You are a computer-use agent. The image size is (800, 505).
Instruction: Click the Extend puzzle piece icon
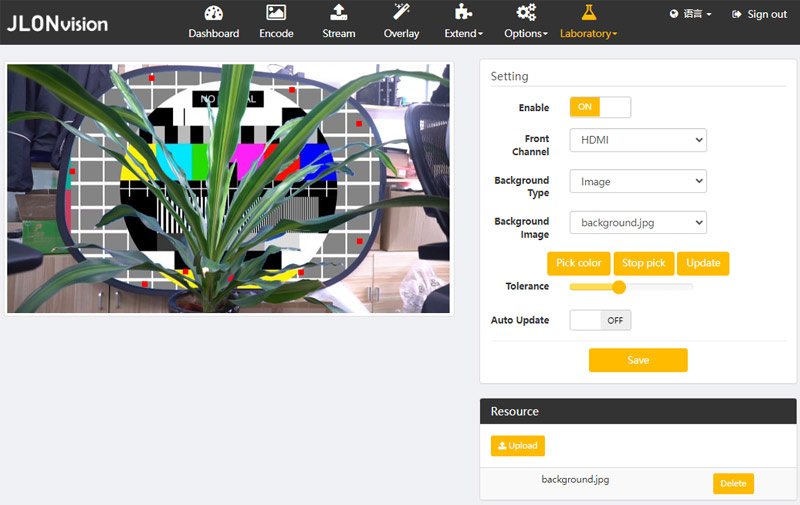pyautogui.click(x=463, y=13)
